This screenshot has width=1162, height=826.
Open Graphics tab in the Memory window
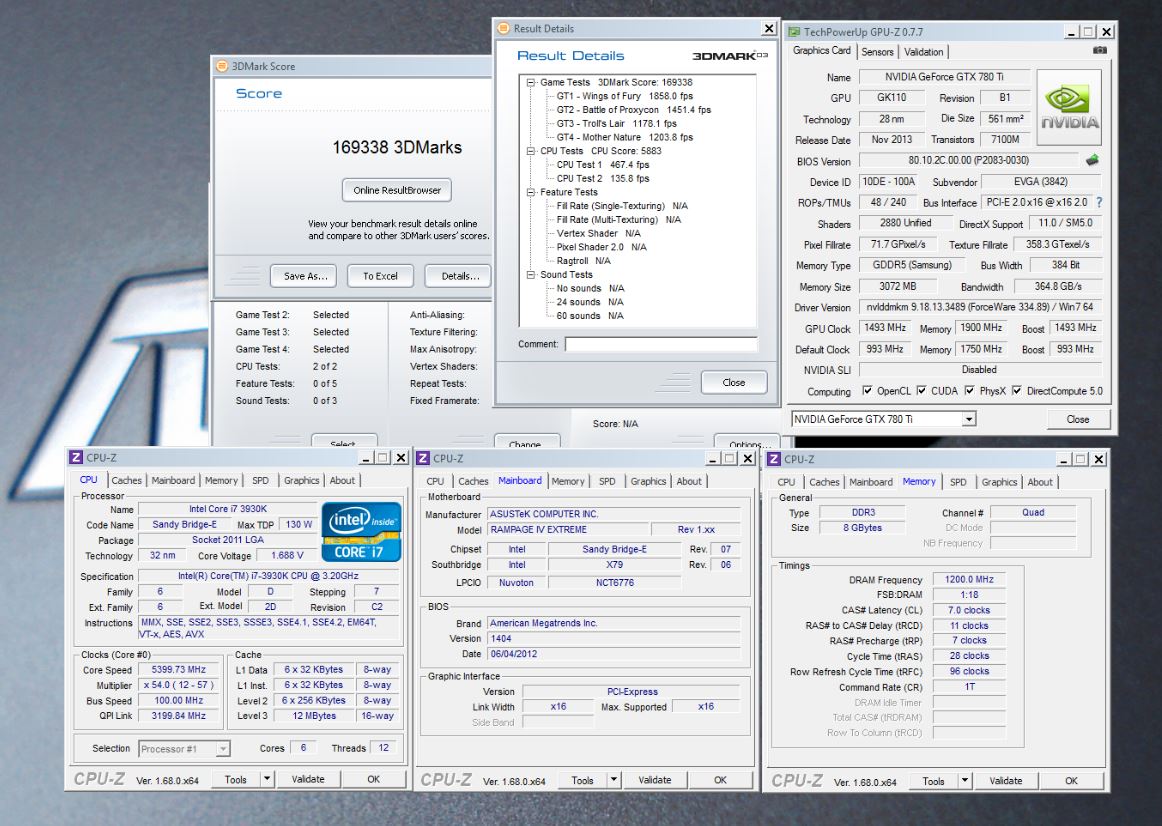(999, 482)
